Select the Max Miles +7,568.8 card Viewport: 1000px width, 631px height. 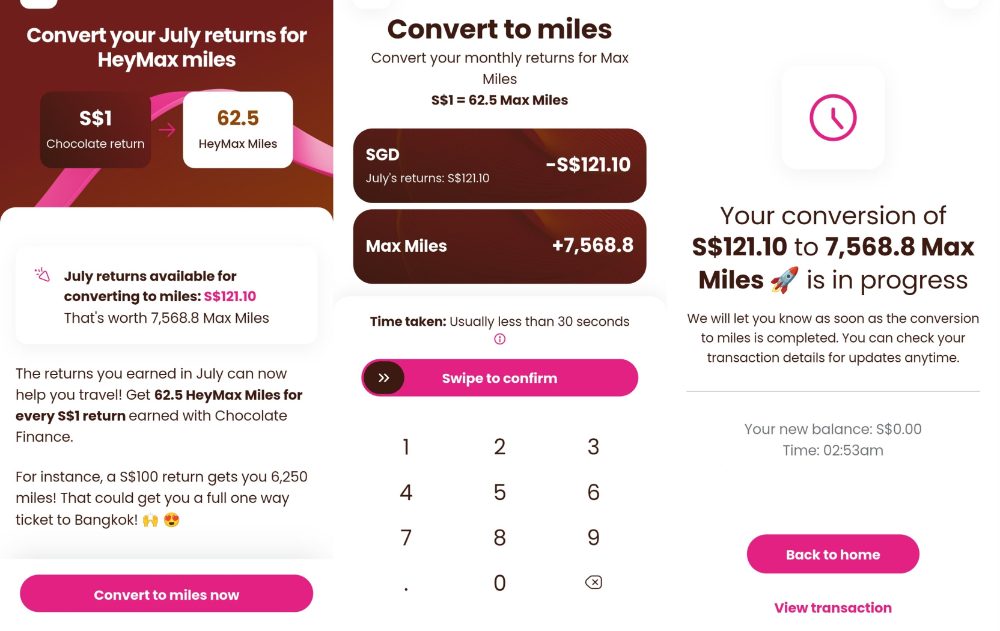click(x=499, y=246)
